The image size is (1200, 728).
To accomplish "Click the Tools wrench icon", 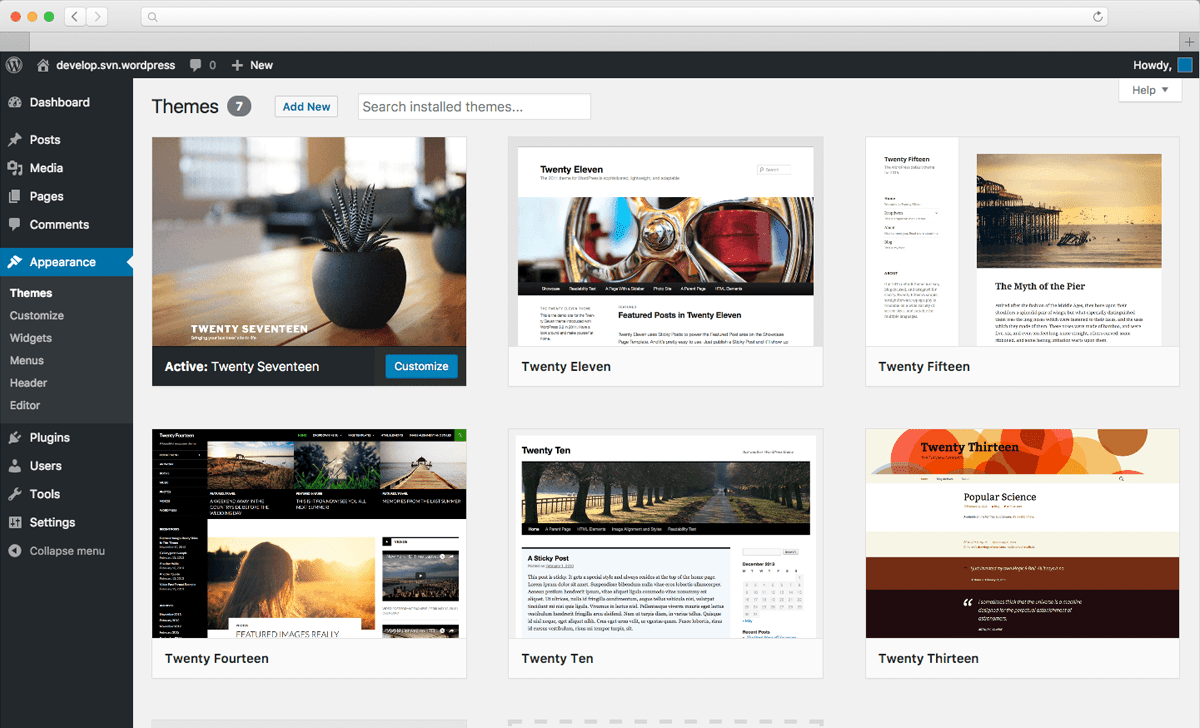I will pyautogui.click(x=15, y=494).
